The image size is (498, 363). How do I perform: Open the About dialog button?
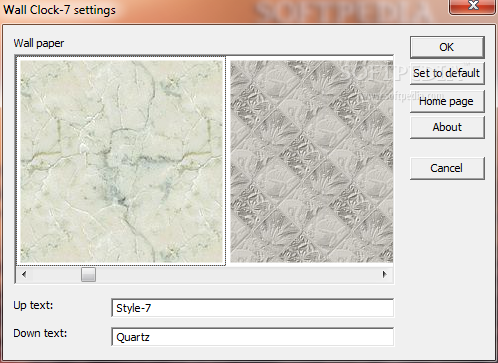447,127
